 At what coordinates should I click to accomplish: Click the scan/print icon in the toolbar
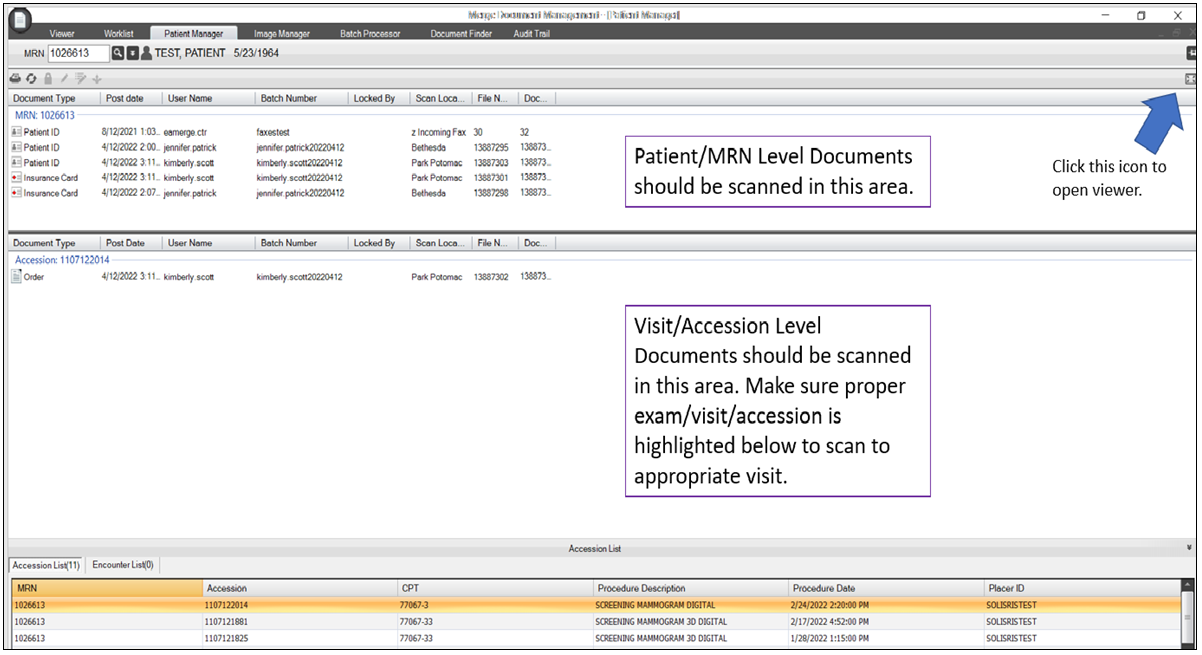(x=15, y=78)
